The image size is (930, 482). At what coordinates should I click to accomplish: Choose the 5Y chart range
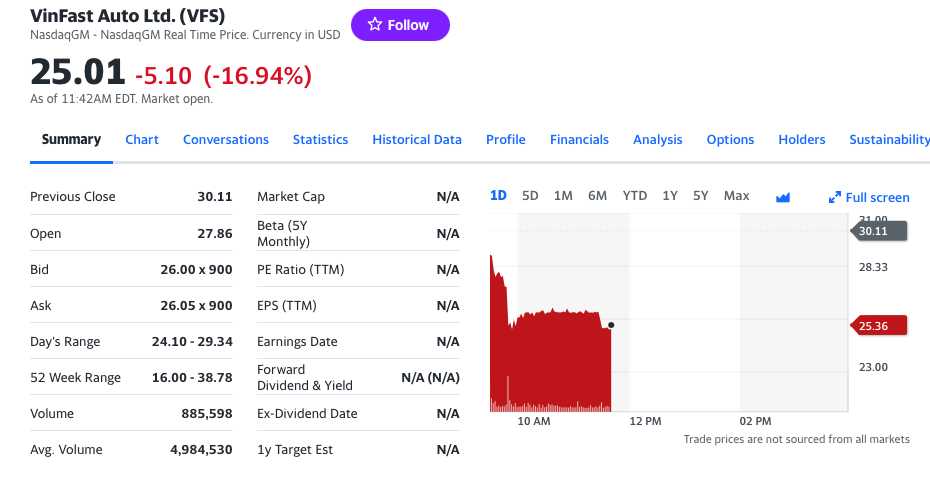click(x=700, y=196)
